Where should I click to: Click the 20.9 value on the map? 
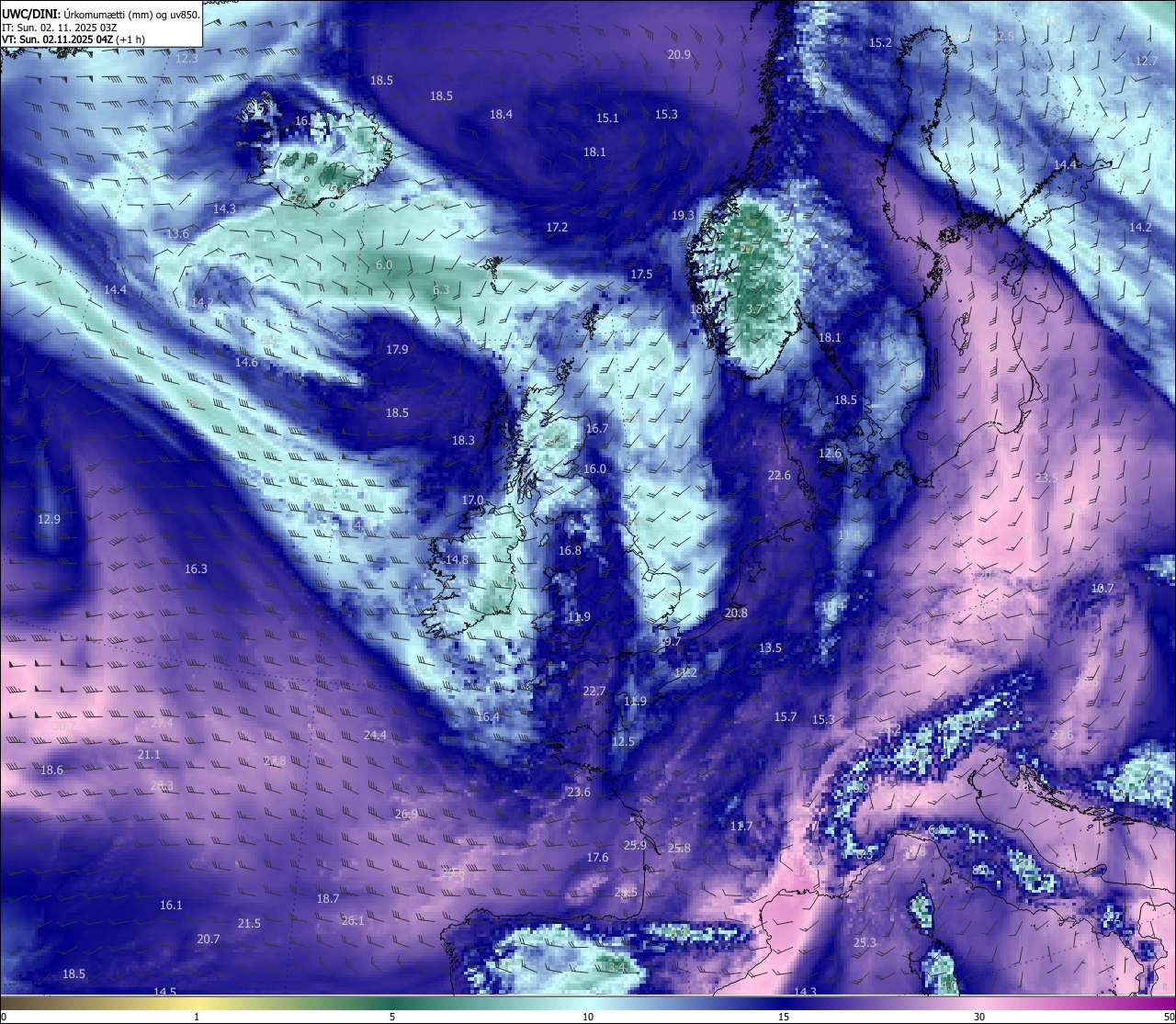pos(679,55)
